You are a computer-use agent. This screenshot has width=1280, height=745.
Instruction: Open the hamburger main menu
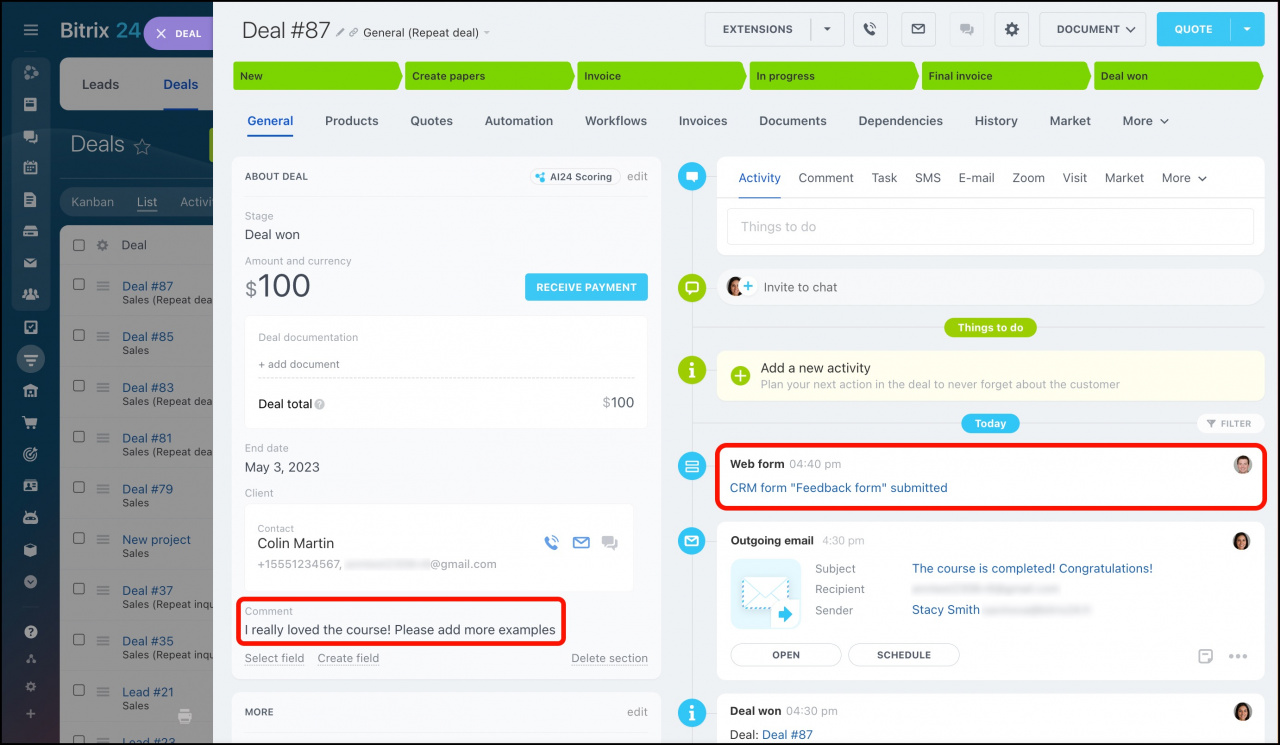point(31,30)
